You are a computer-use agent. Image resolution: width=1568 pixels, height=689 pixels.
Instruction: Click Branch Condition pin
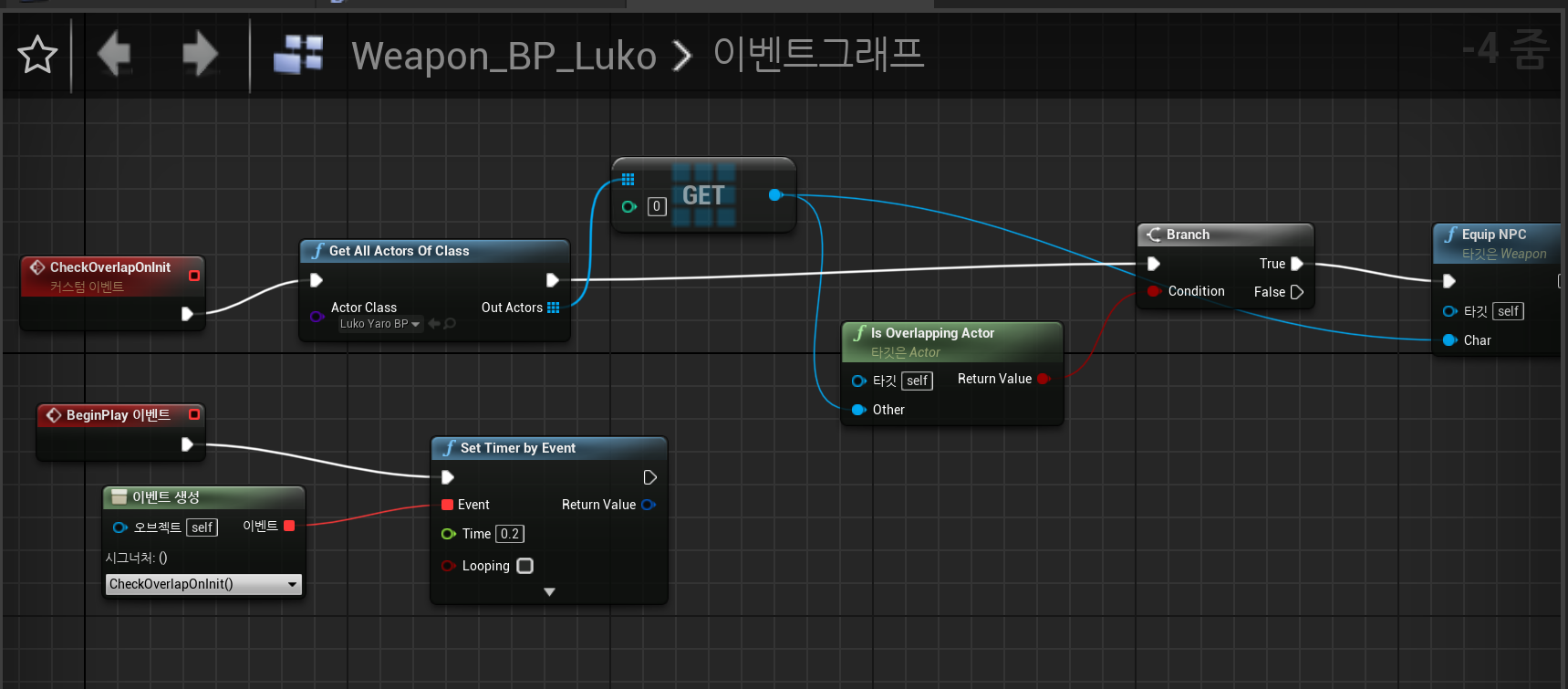point(1153,291)
